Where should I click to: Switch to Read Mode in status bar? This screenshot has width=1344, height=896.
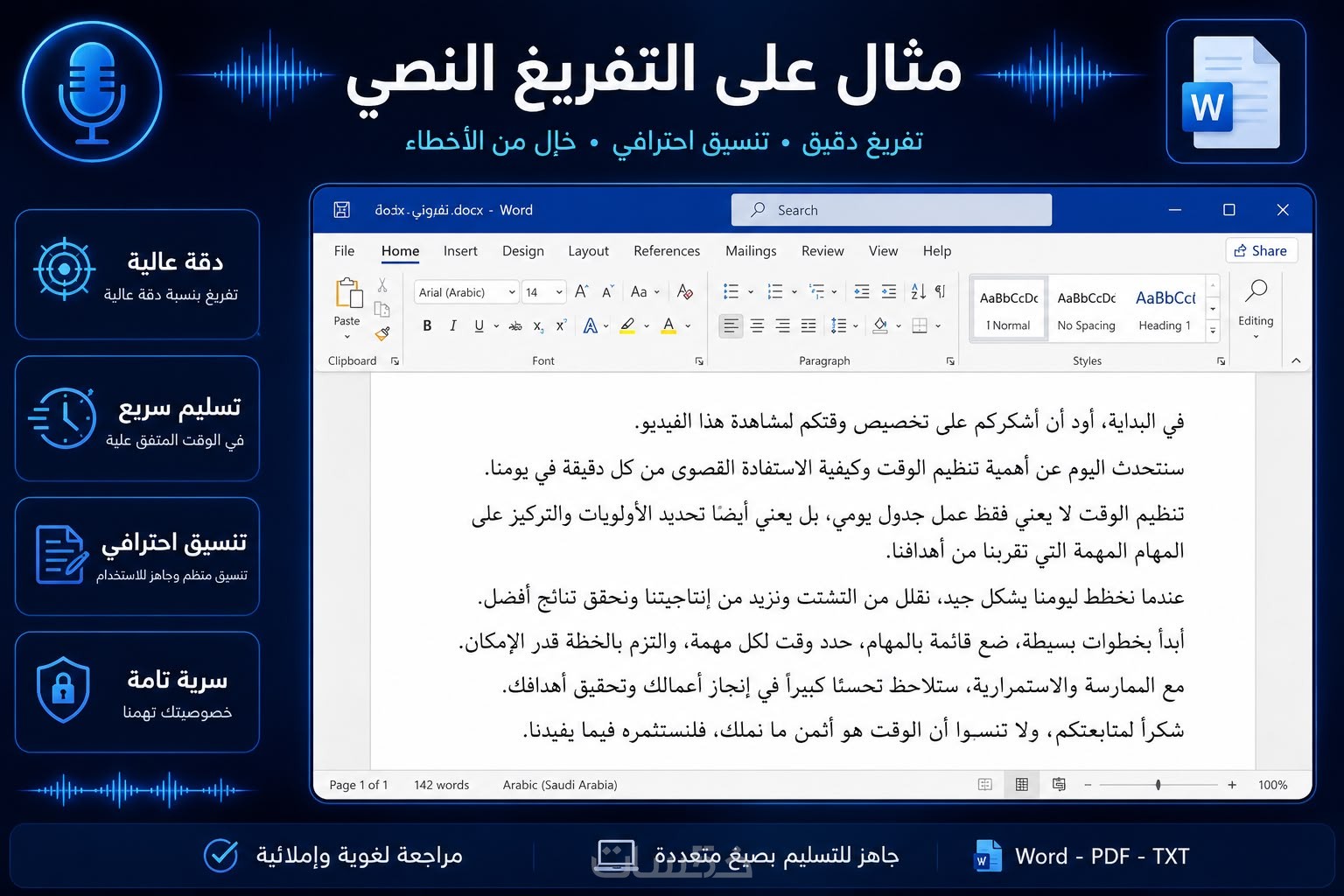pyautogui.click(x=985, y=785)
